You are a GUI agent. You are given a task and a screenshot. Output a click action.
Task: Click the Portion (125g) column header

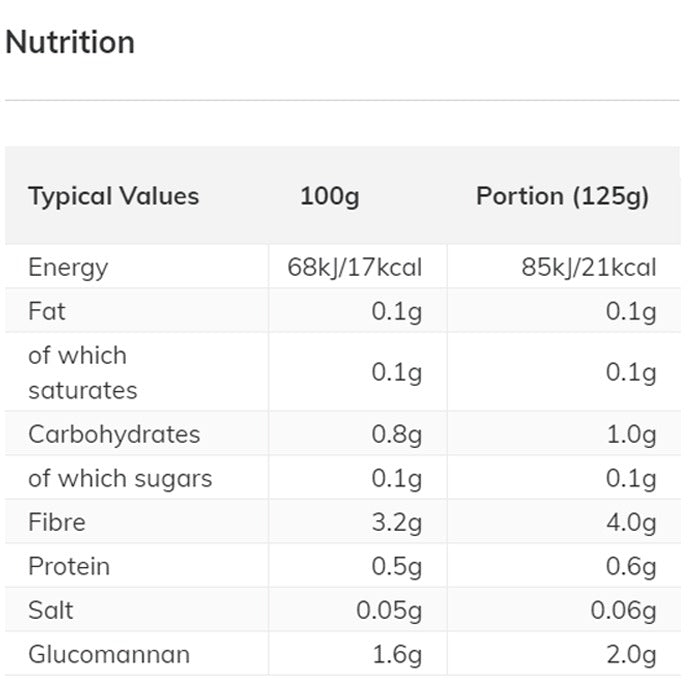(562, 196)
